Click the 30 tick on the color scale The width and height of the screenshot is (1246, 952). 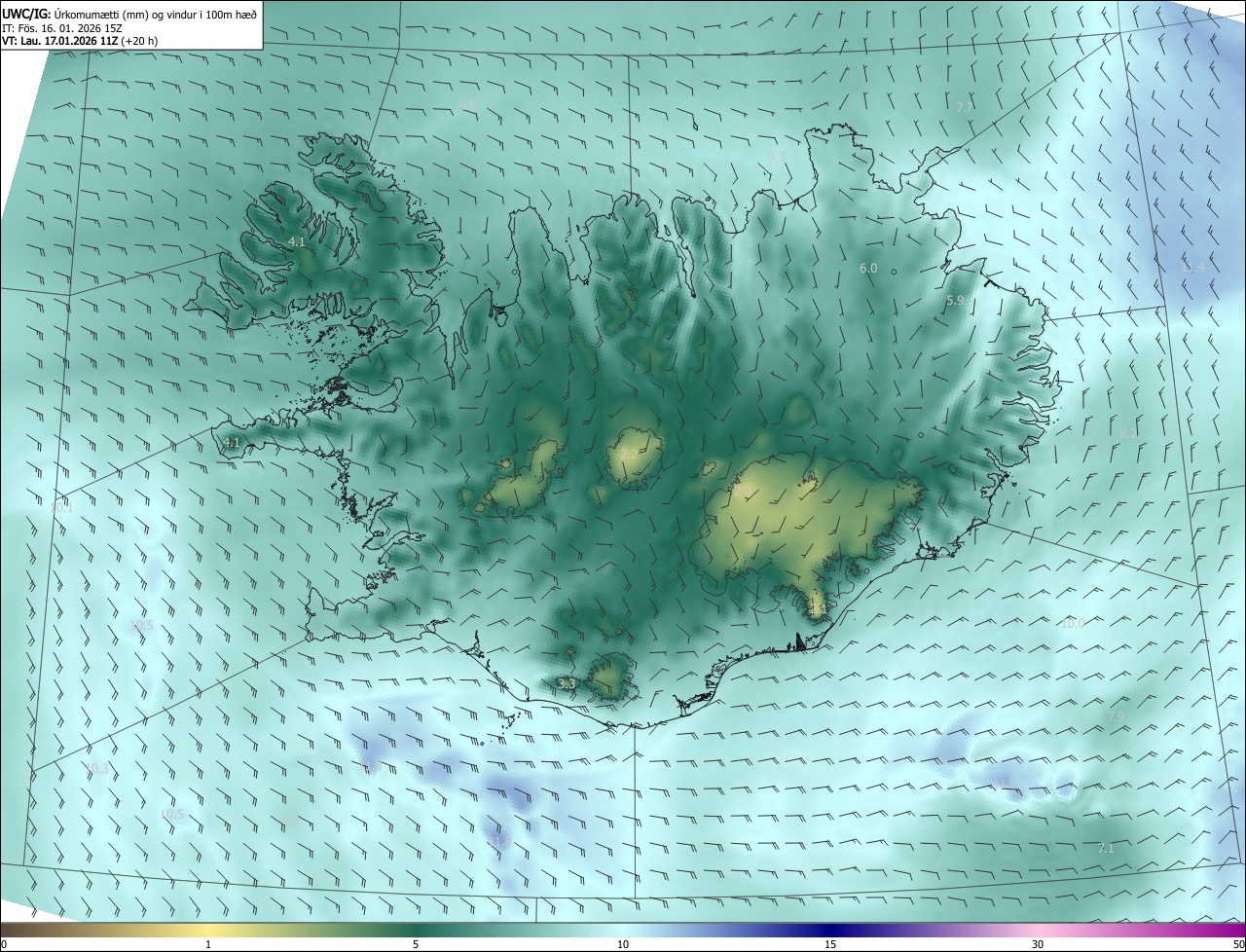[1038, 944]
